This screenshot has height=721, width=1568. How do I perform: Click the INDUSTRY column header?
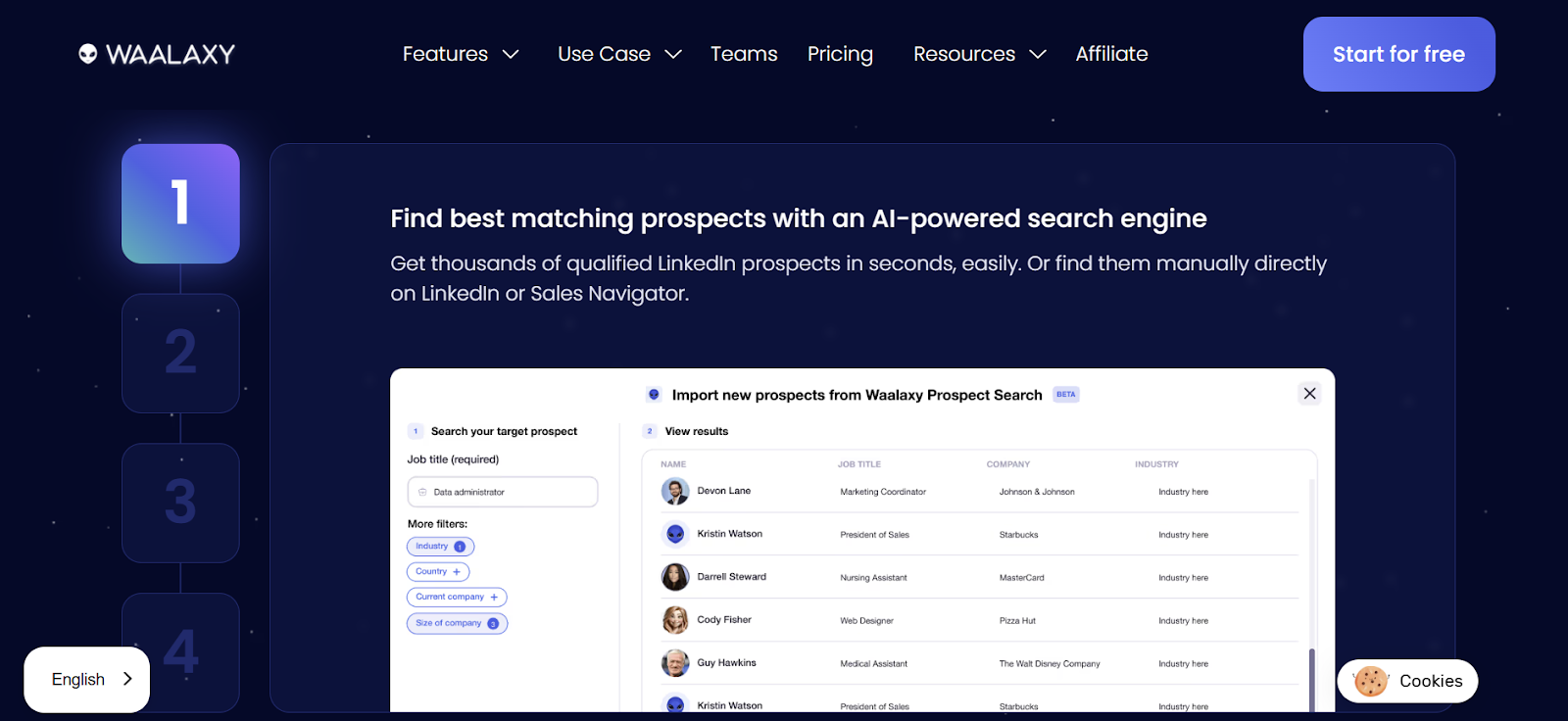point(1156,464)
